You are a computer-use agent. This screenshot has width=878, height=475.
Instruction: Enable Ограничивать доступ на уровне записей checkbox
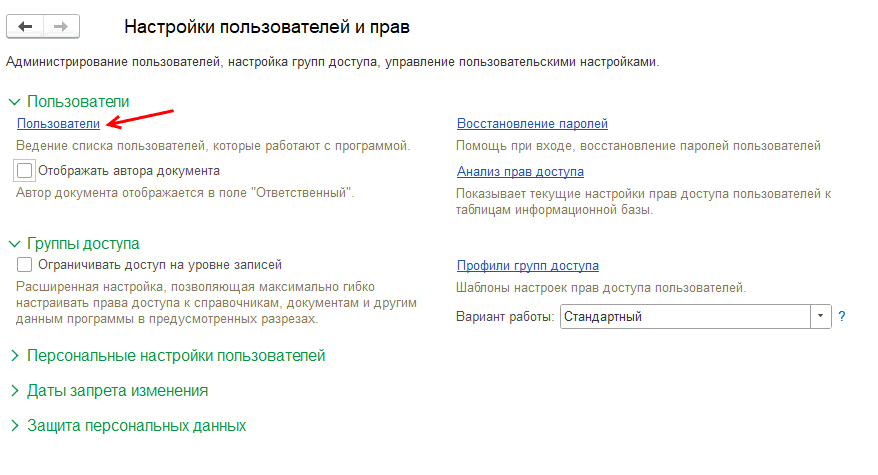[24, 264]
